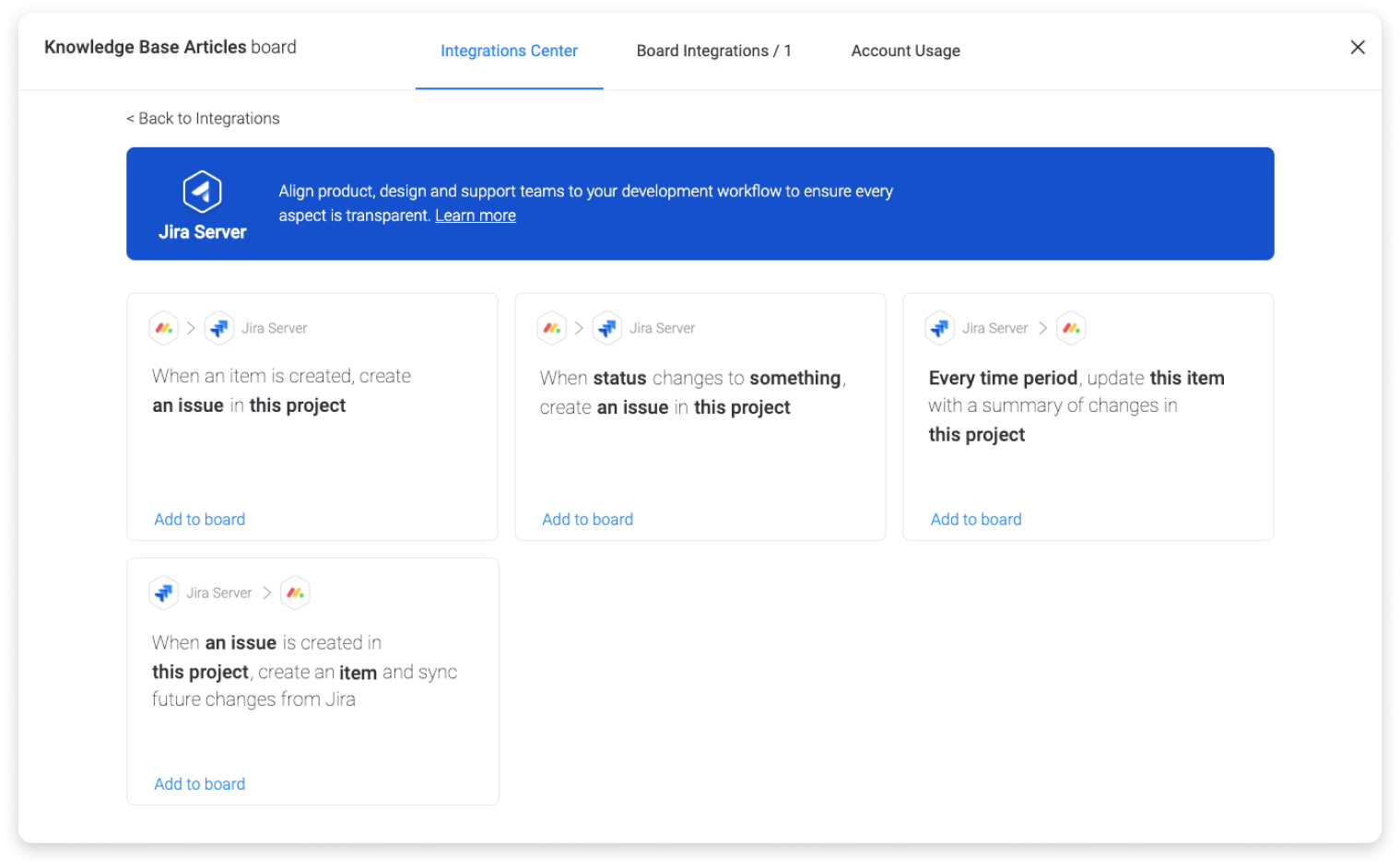
Task: Add item-created issue recipe to board
Action: pyautogui.click(x=200, y=520)
